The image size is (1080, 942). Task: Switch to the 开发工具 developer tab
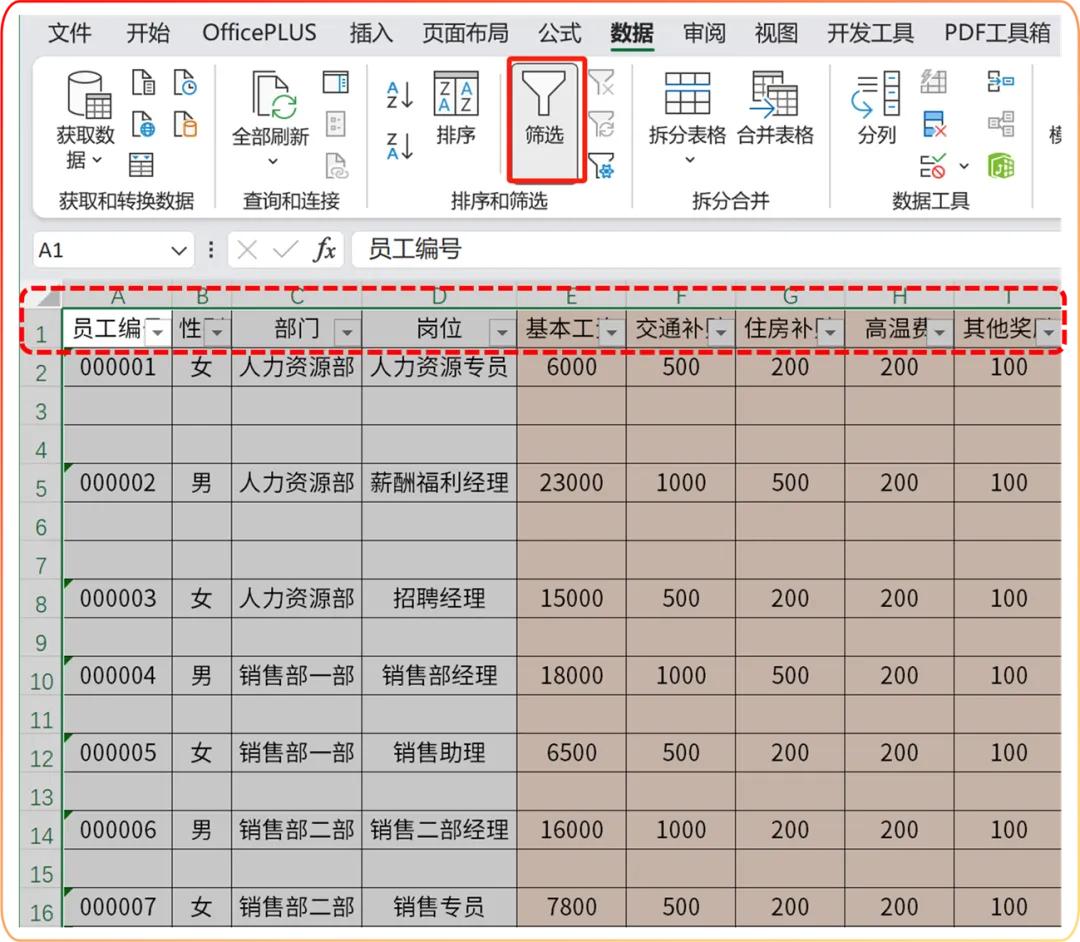pos(870,32)
